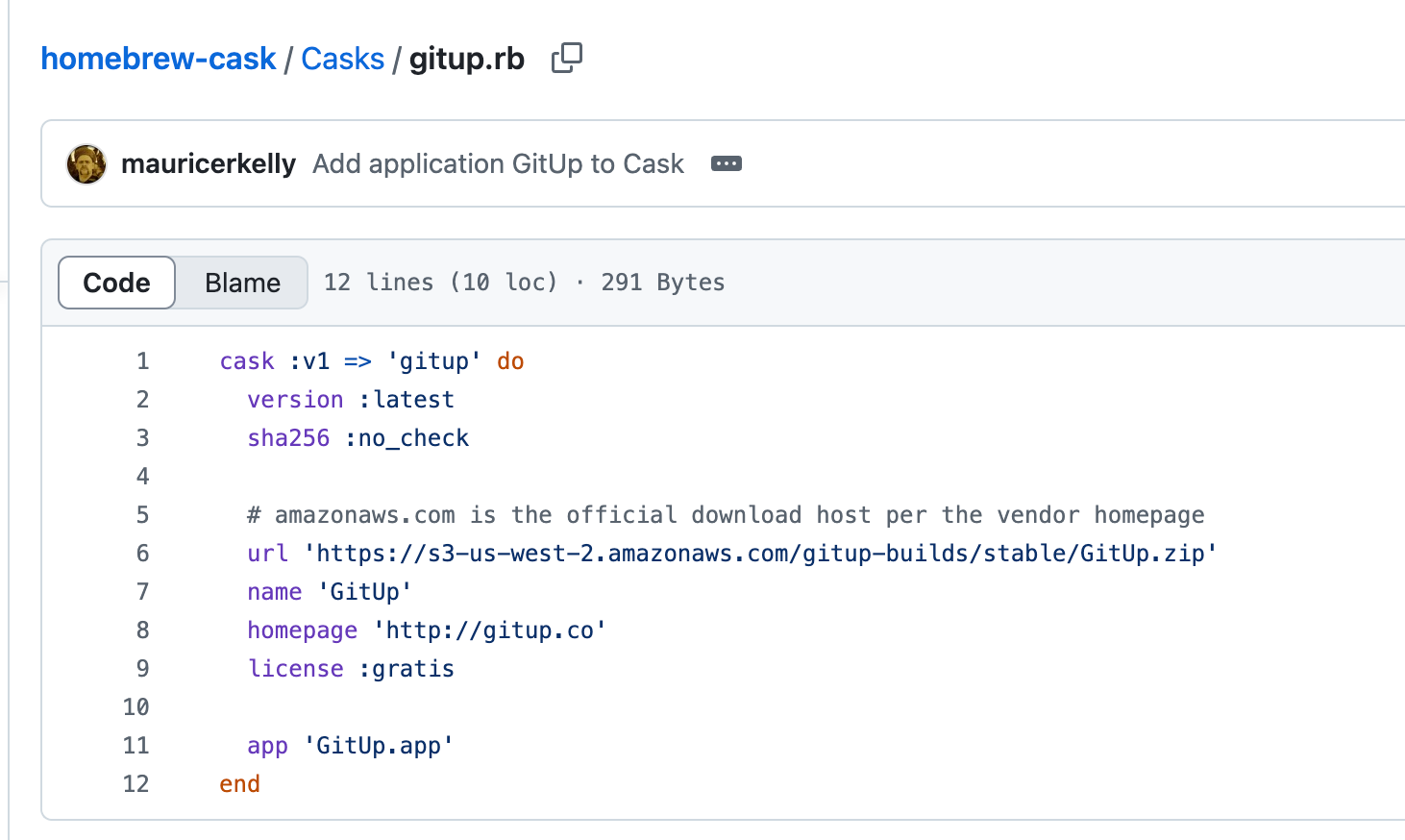Open the 'Add application GitUp to Cask' commit
Screen dimensions: 1405x840
click(x=498, y=164)
